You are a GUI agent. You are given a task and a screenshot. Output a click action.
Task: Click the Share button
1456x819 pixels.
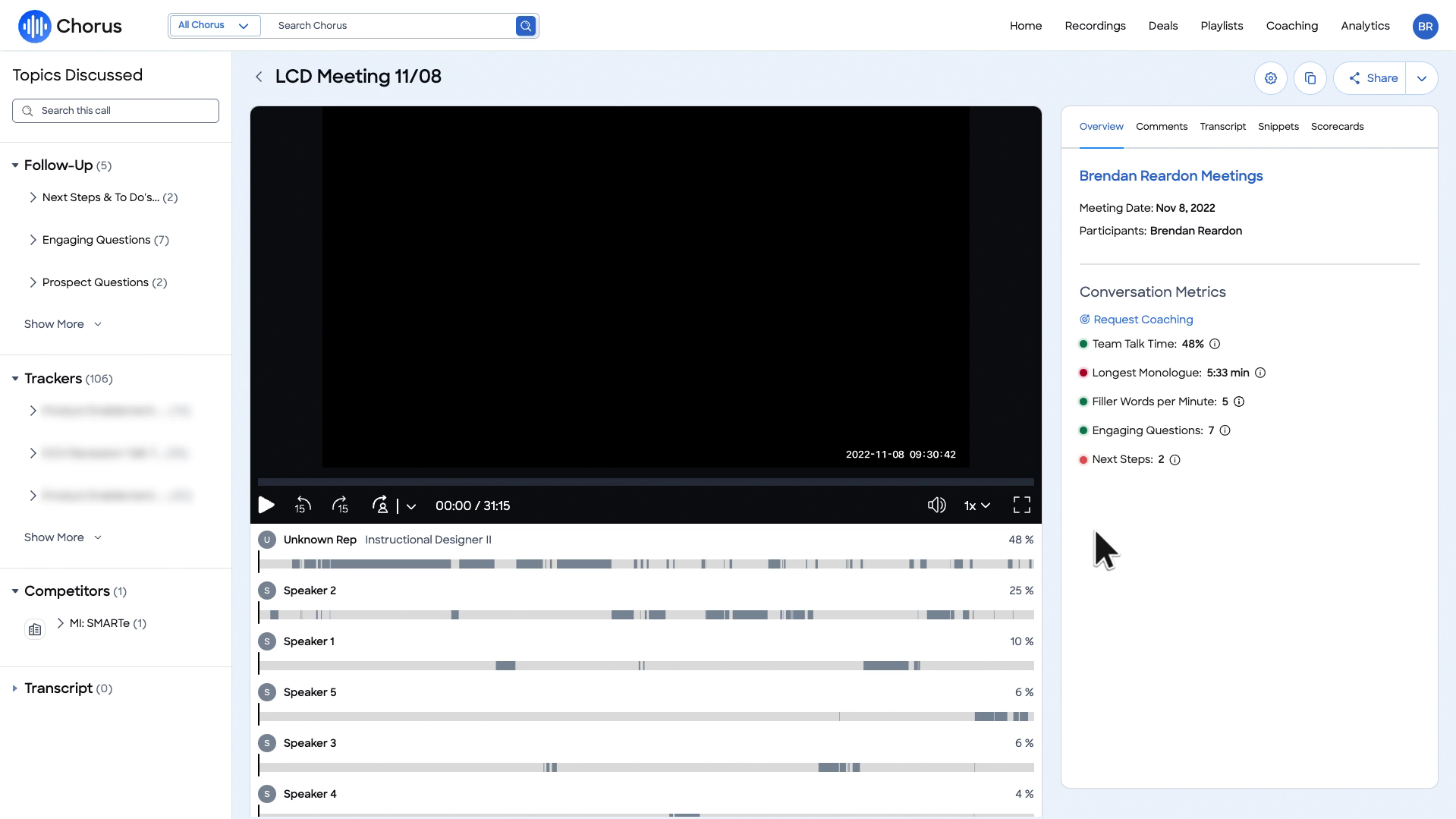(1370, 78)
